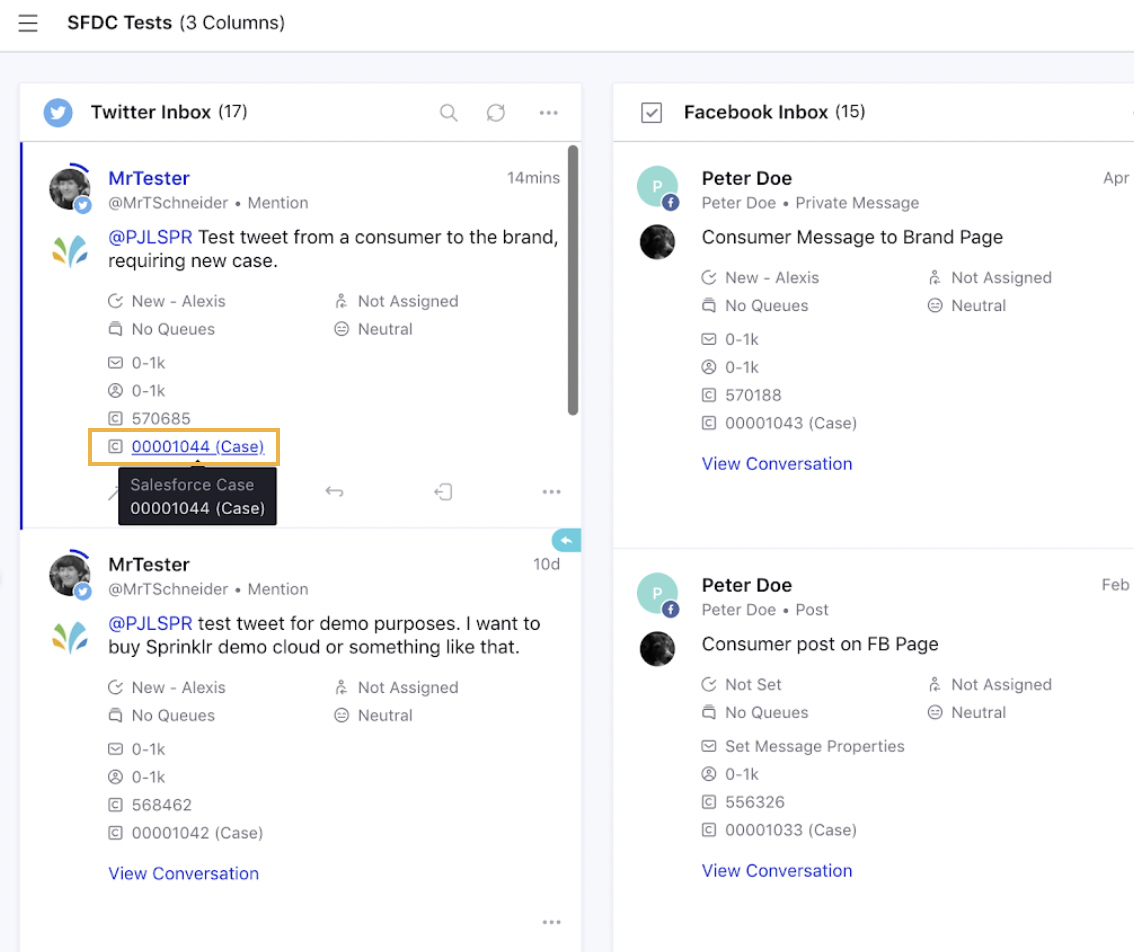Click New - Alexis status on the 10d tweet
This screenshot has width=1134, height=952.
178,687
